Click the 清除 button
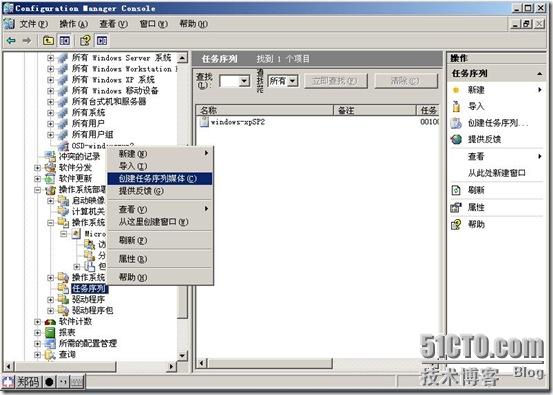The image size is (553, 395). point(406,81)
